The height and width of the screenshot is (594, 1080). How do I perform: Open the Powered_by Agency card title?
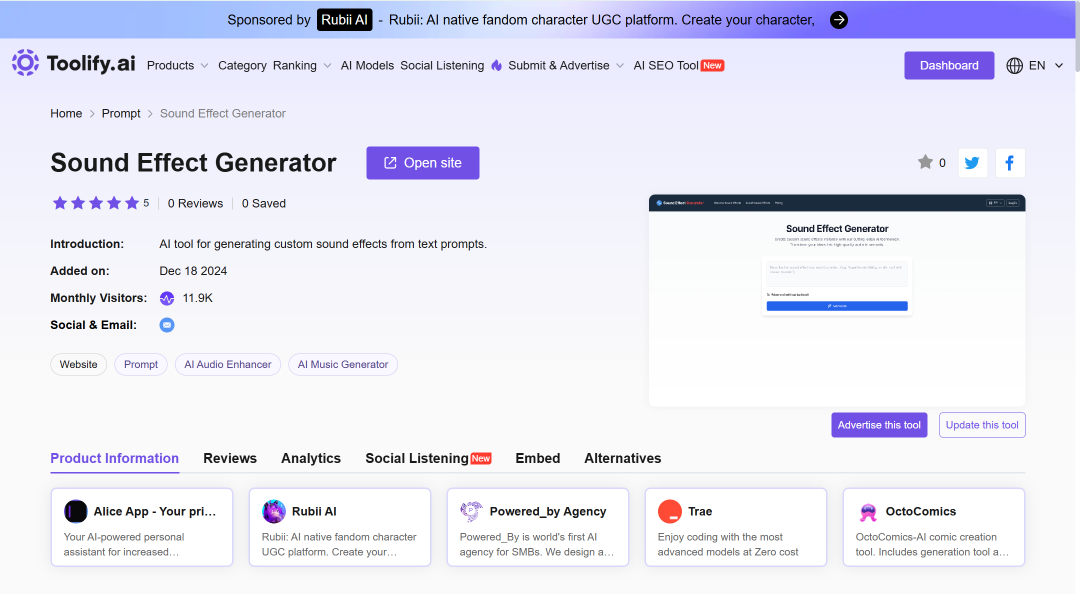pos(548,511)
